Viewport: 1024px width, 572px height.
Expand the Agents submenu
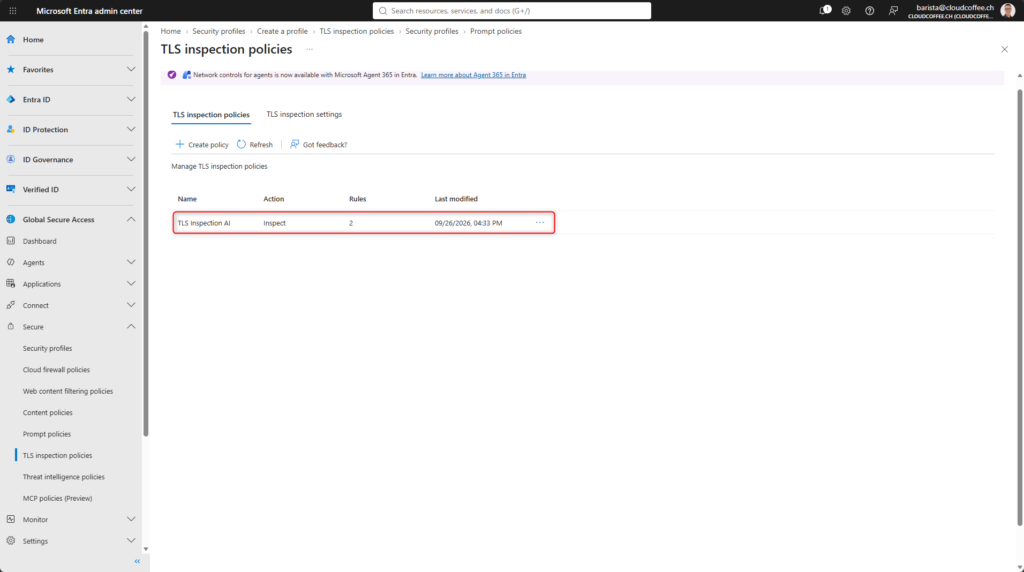pos(131,262)
